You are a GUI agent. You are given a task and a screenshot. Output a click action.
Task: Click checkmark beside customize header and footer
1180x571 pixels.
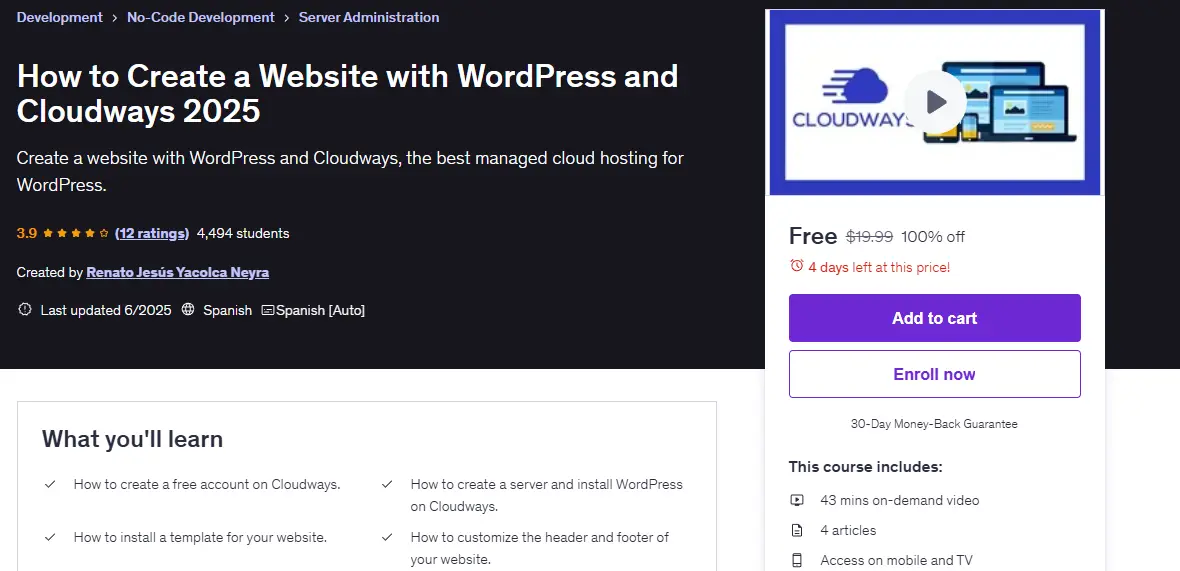coord(387,537)
